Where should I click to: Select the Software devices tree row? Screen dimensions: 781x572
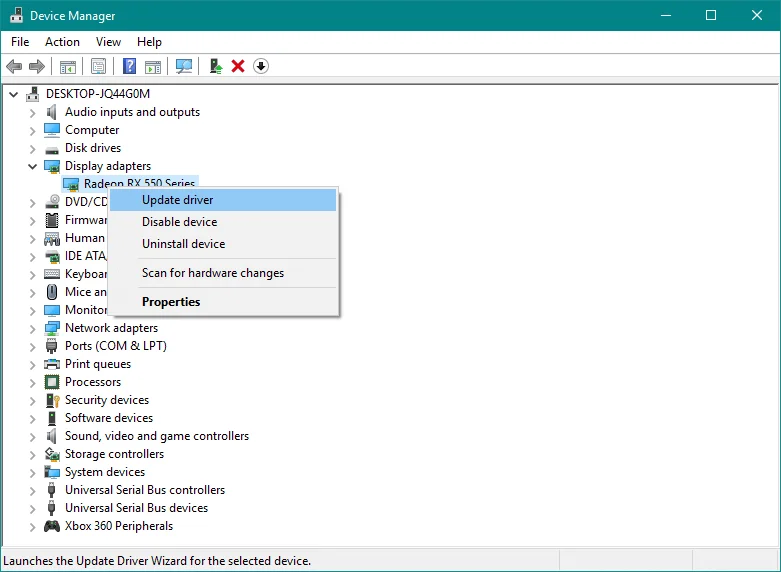coord(109,418)
